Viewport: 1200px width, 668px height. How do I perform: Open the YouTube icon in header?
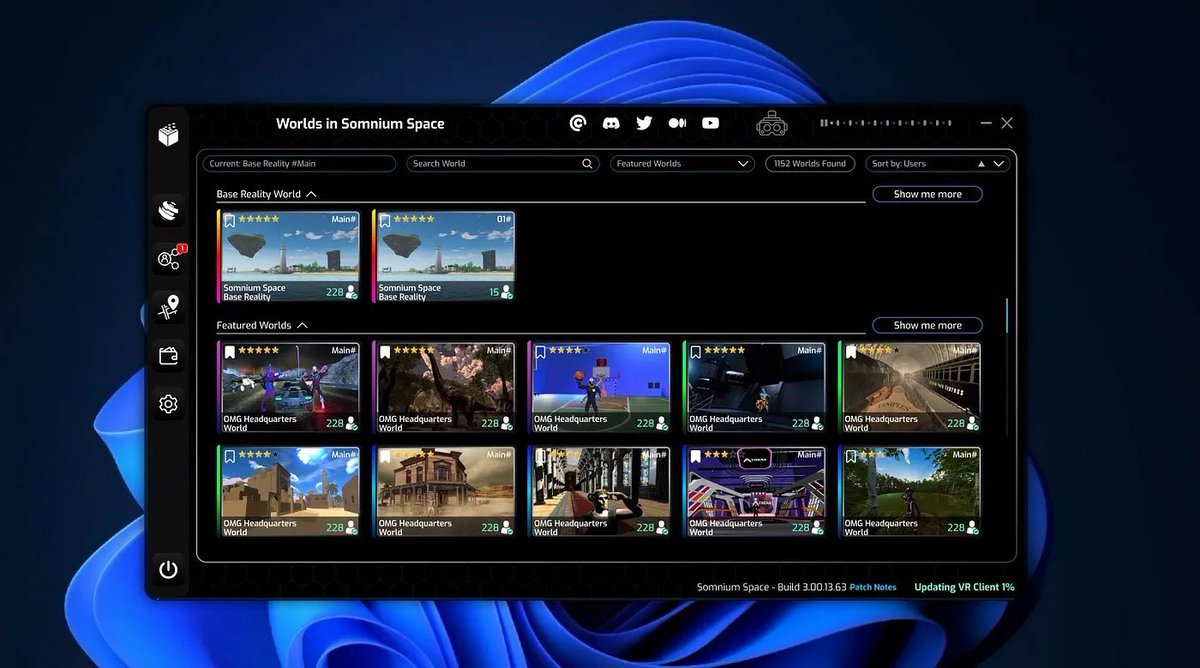coord(710,123)
